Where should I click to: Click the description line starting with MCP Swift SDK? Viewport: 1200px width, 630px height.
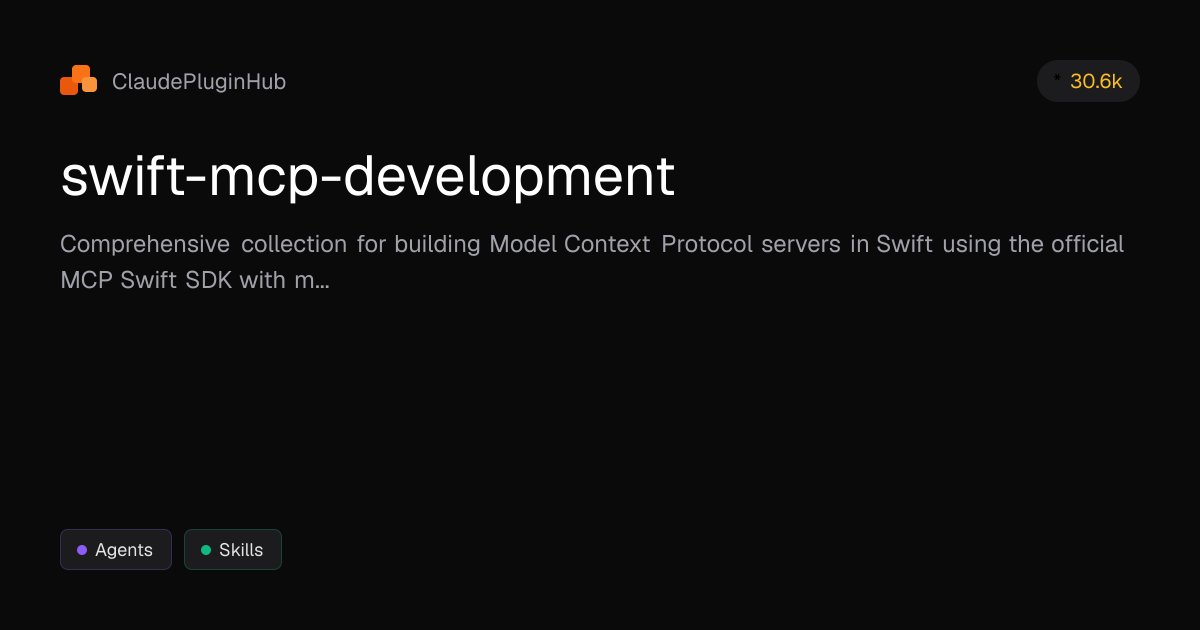tap(195, 281)
